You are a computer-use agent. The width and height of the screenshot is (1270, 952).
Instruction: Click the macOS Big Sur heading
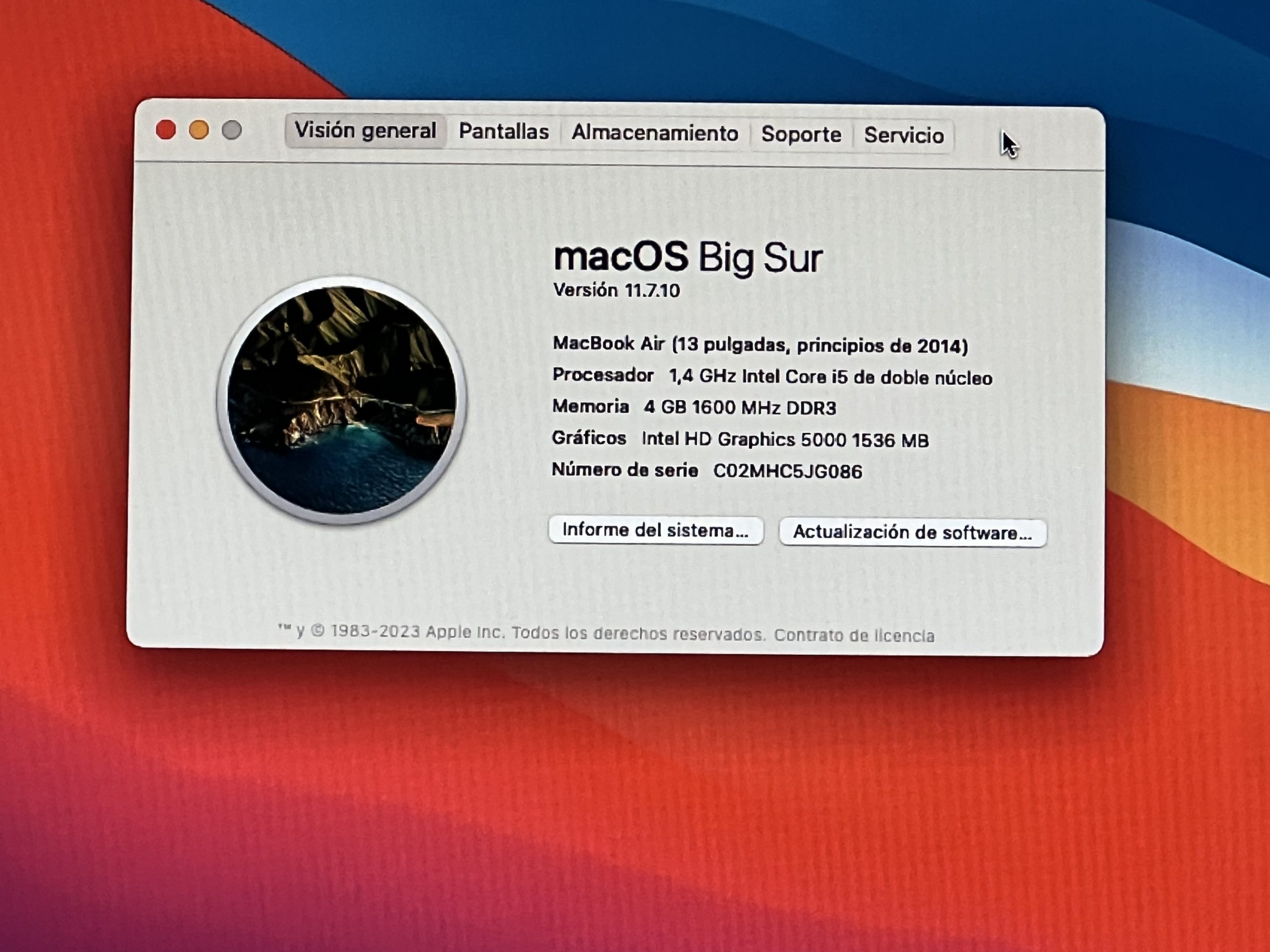pos(687,257)
